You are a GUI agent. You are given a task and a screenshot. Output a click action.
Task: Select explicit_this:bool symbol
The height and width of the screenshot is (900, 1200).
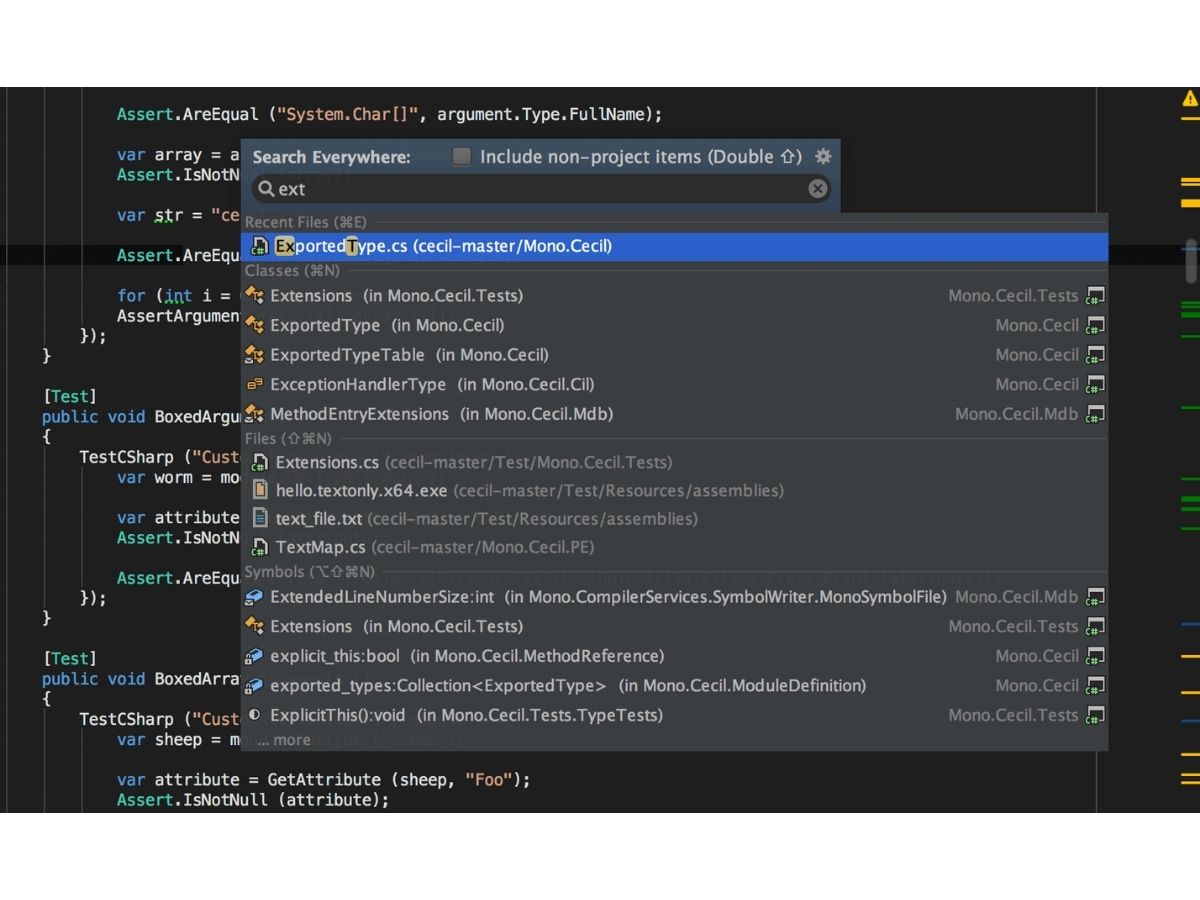click(675, 656)
